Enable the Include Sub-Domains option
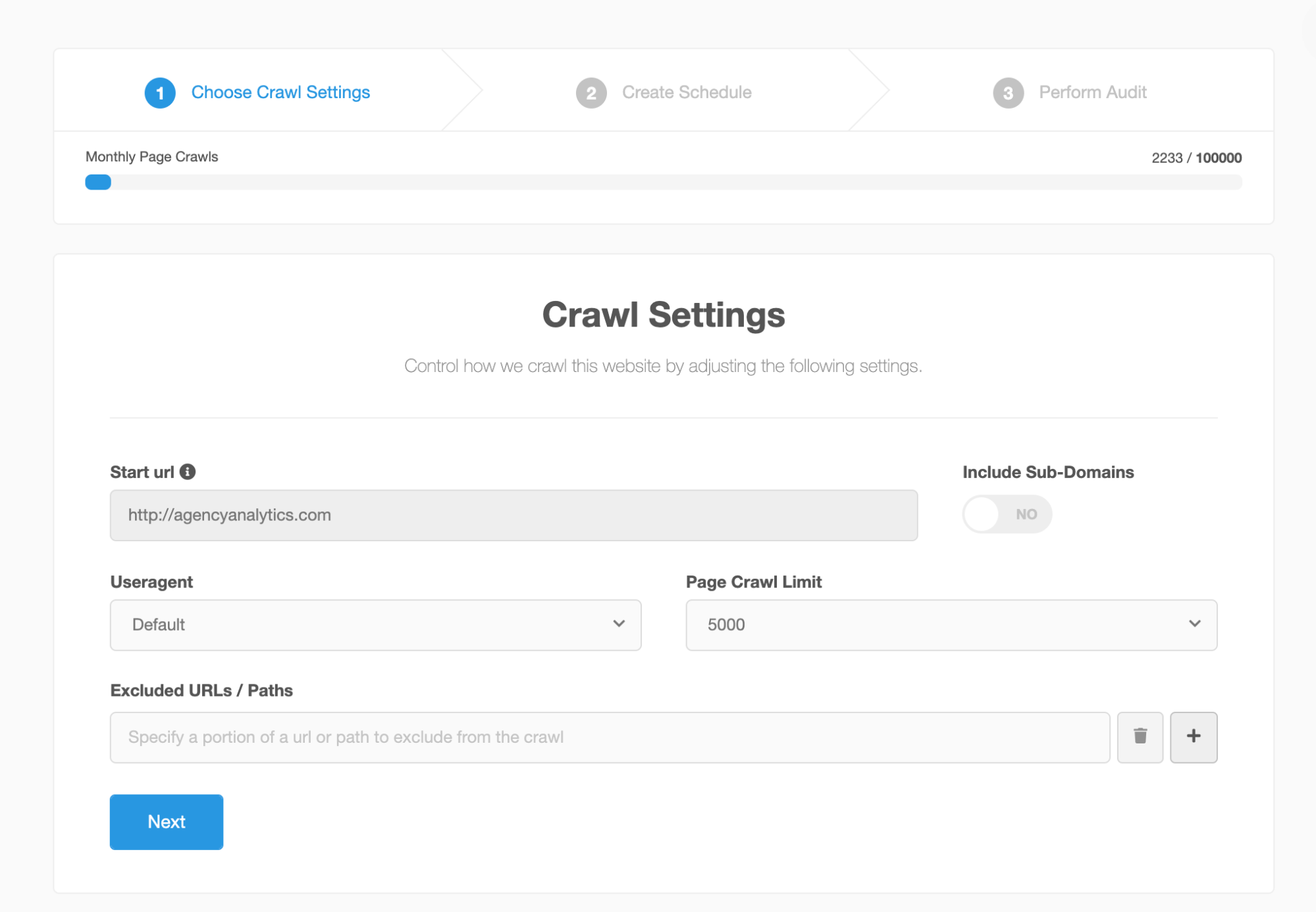Viewport: 1316px width, 912px height. (x=1005, y=515)
